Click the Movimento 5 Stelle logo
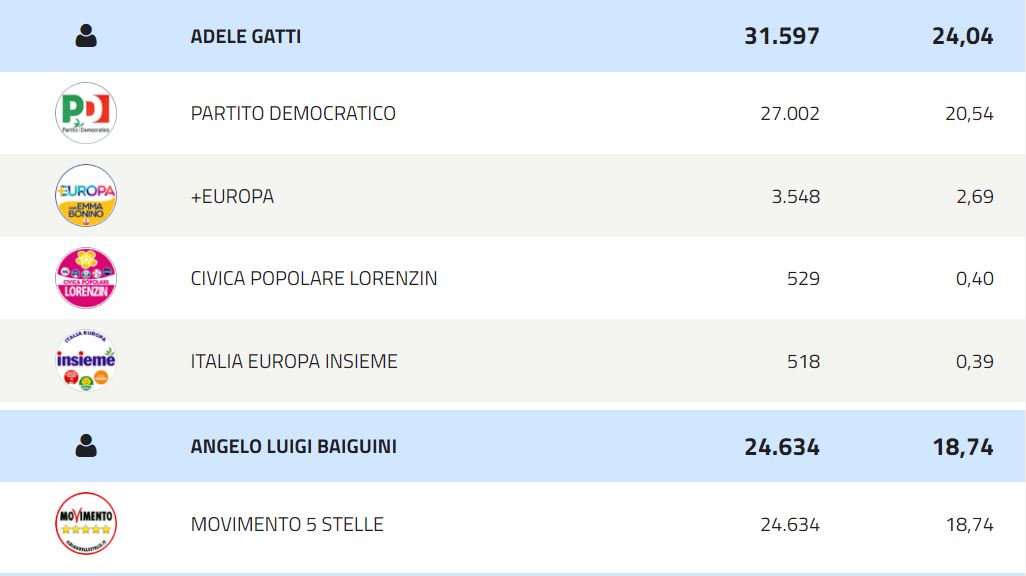The width and height of the screenshot is (1026, 576). pyautogui.click(x=86, y=524)
